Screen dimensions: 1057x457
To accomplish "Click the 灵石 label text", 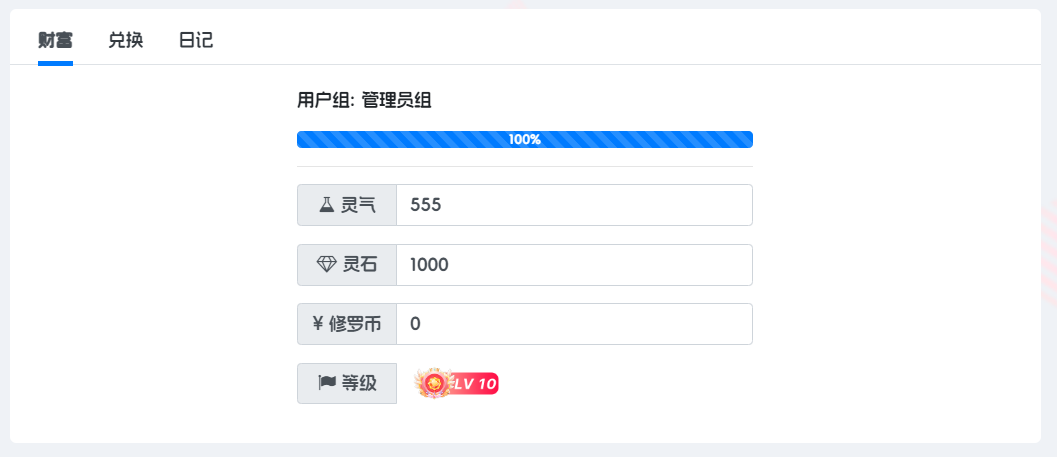I will coord(360,265).
